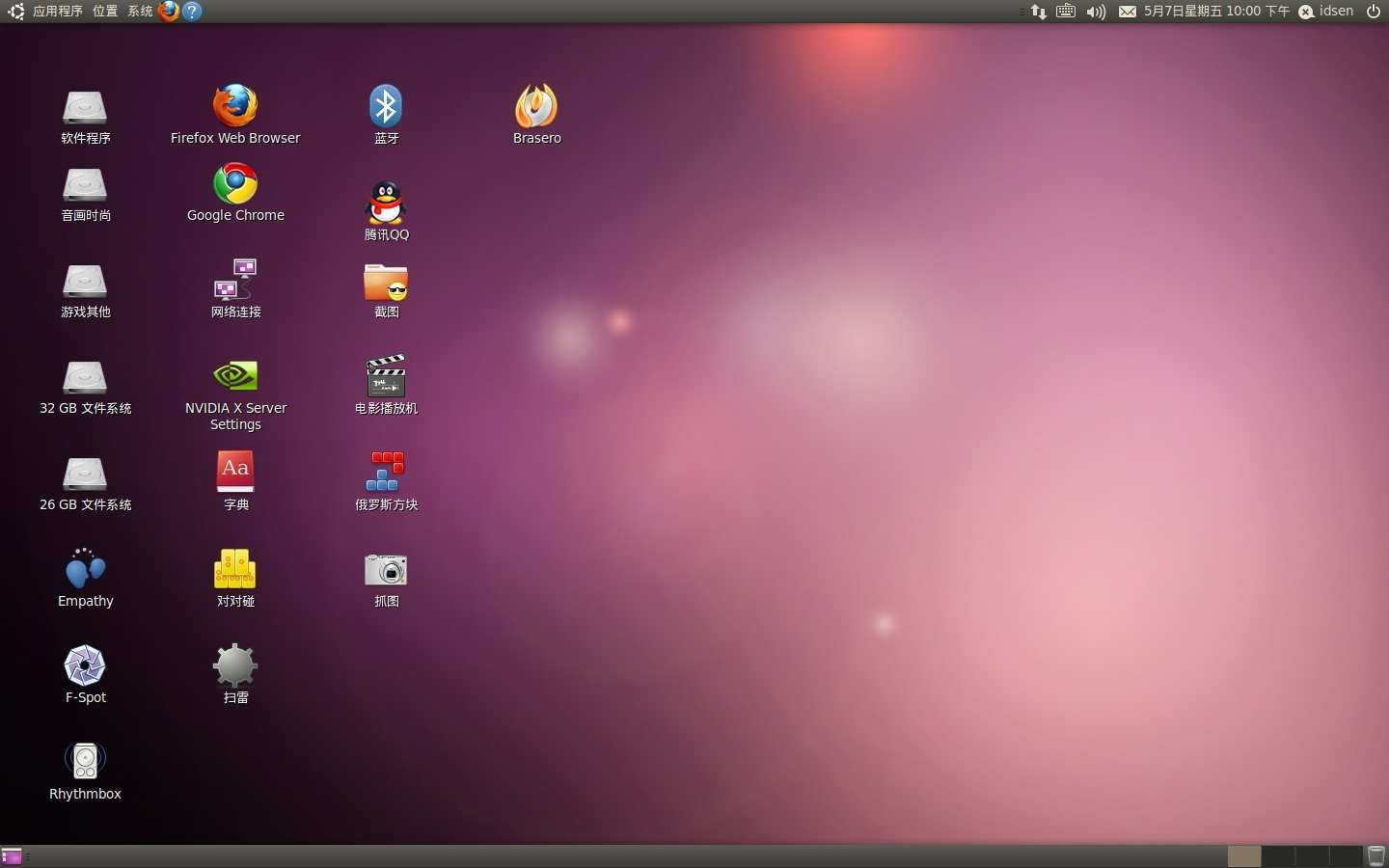The image size is (1389, 868).
Task: Open the F-Spot photo manager
Action: click(x=85, y=665)
